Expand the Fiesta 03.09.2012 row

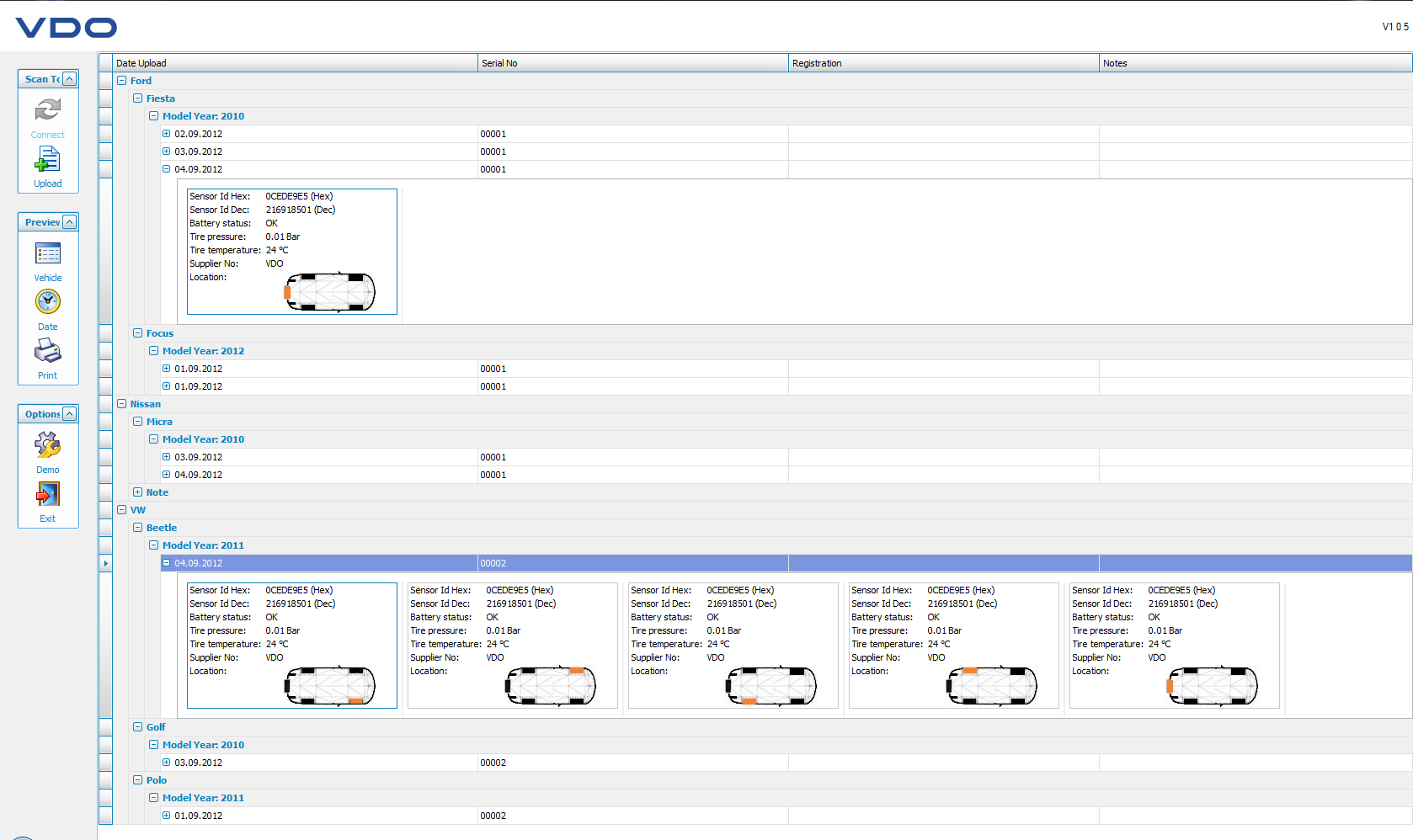click(x=166, y=152)
